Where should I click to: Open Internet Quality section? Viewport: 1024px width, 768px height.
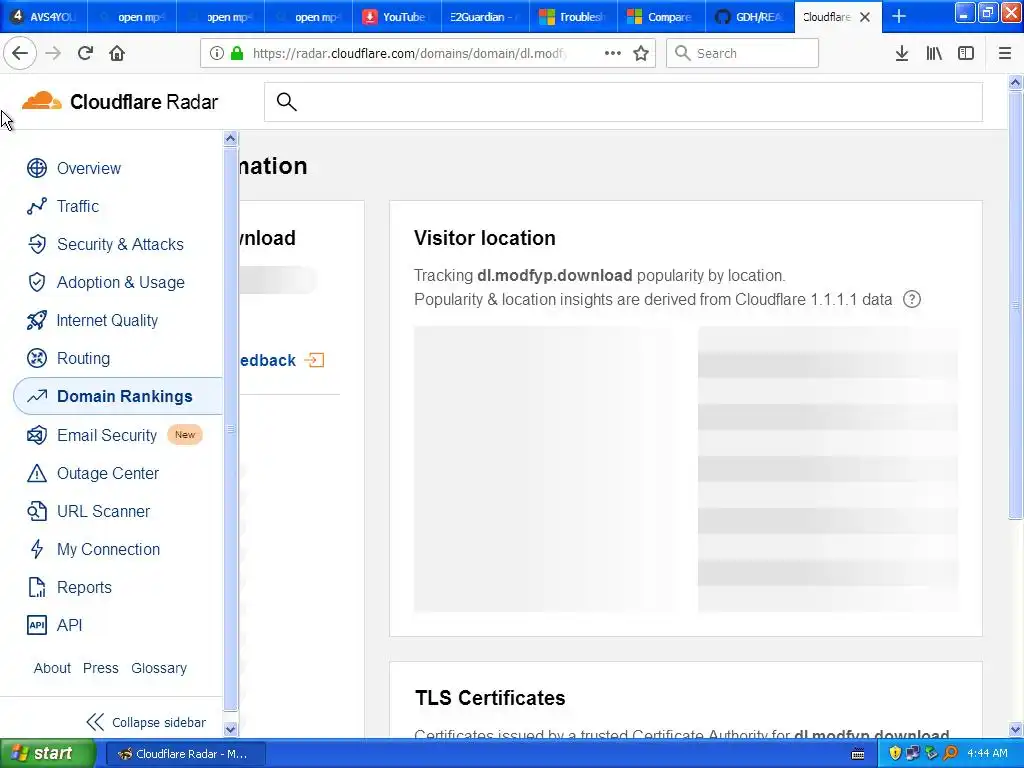(x=107, y=321)
